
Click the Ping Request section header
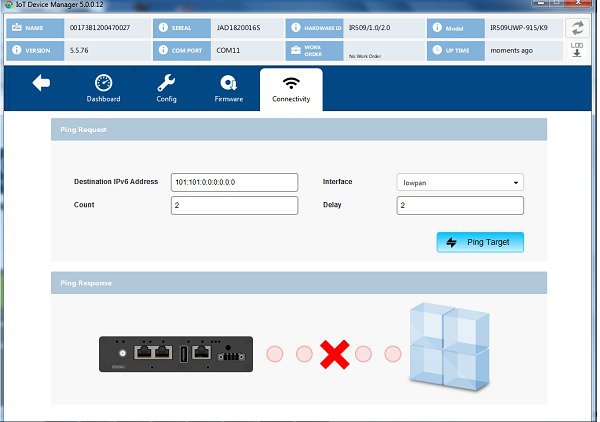(299, 130)
